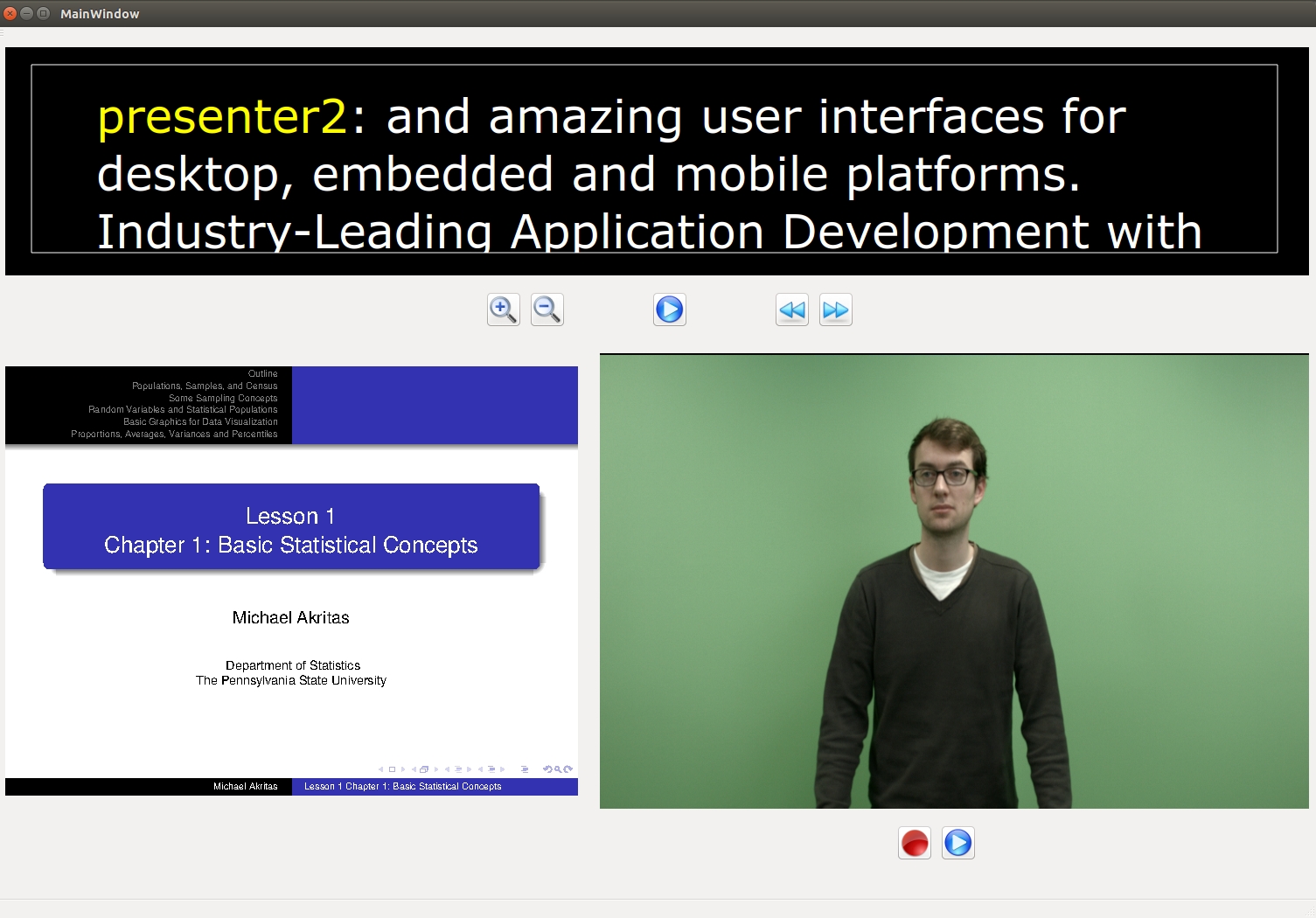Image resolution: width=1316 pixels, height=918 pixels.
Task: Select 'Outline' in the slide header
Action: pos(262,373)
